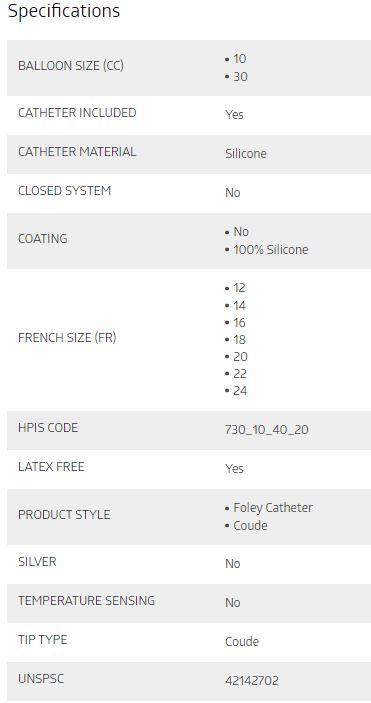
Task: Select the UNSPSC code 42142702
Action: 252,681
